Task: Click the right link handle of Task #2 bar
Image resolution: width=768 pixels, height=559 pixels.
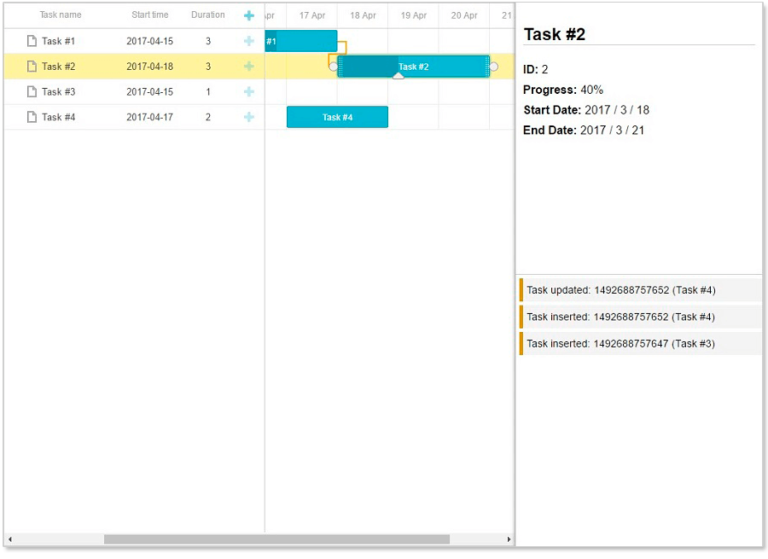Action: (x=494, y=66)
